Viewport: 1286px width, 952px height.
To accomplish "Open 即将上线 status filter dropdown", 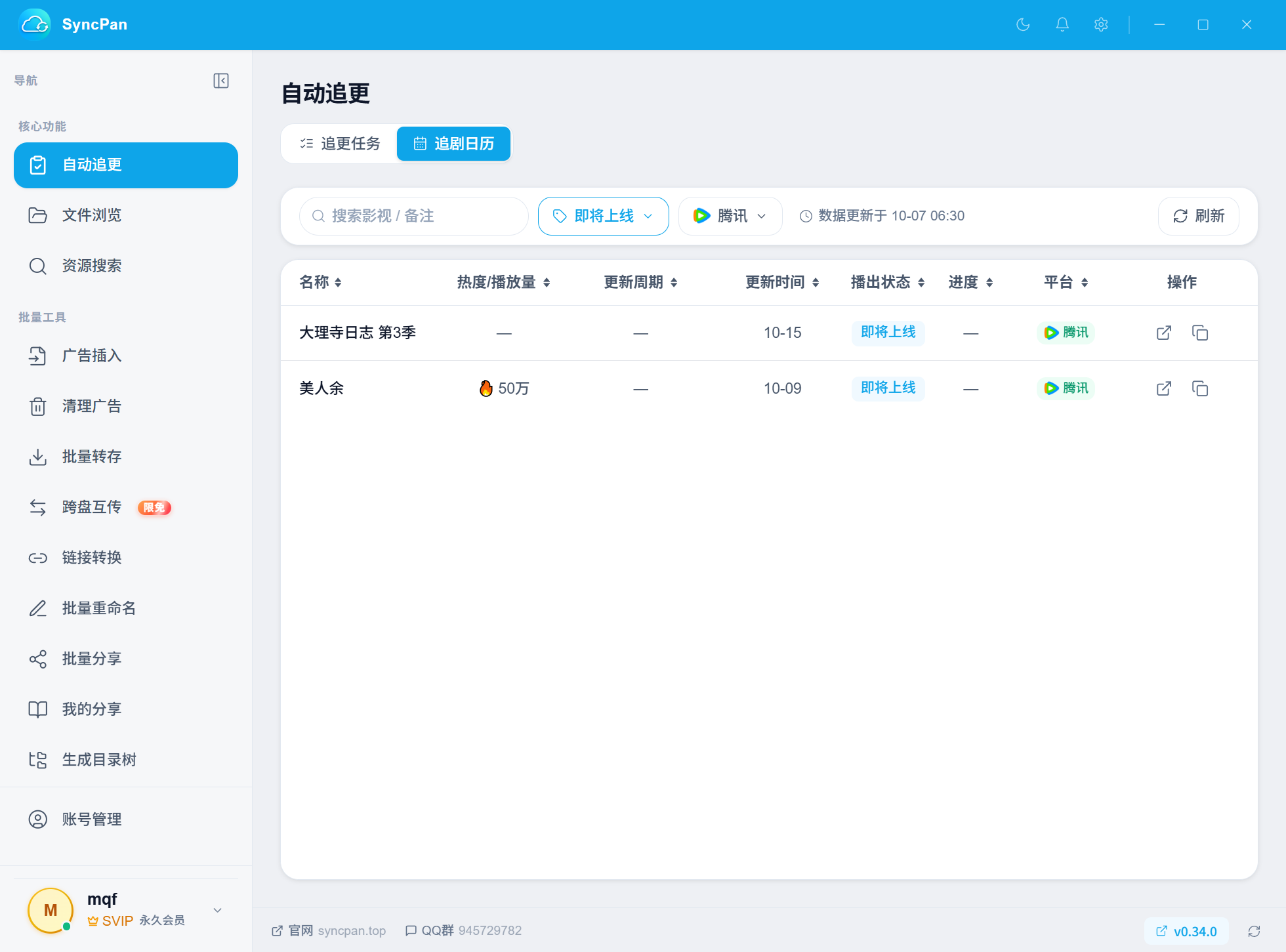I will pyautogui.click(x=603, y=216).
